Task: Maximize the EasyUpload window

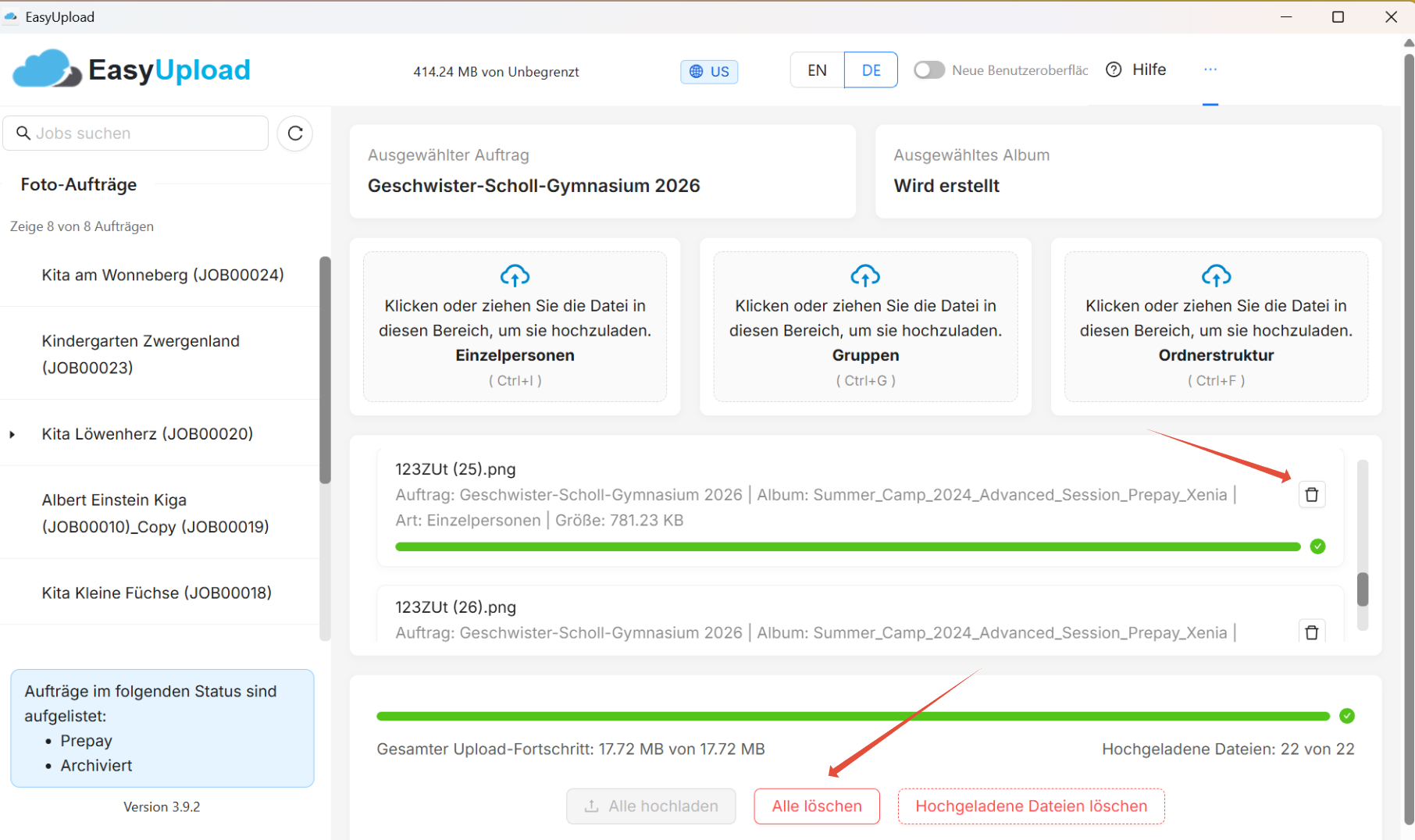Action: click(1338, 17)
